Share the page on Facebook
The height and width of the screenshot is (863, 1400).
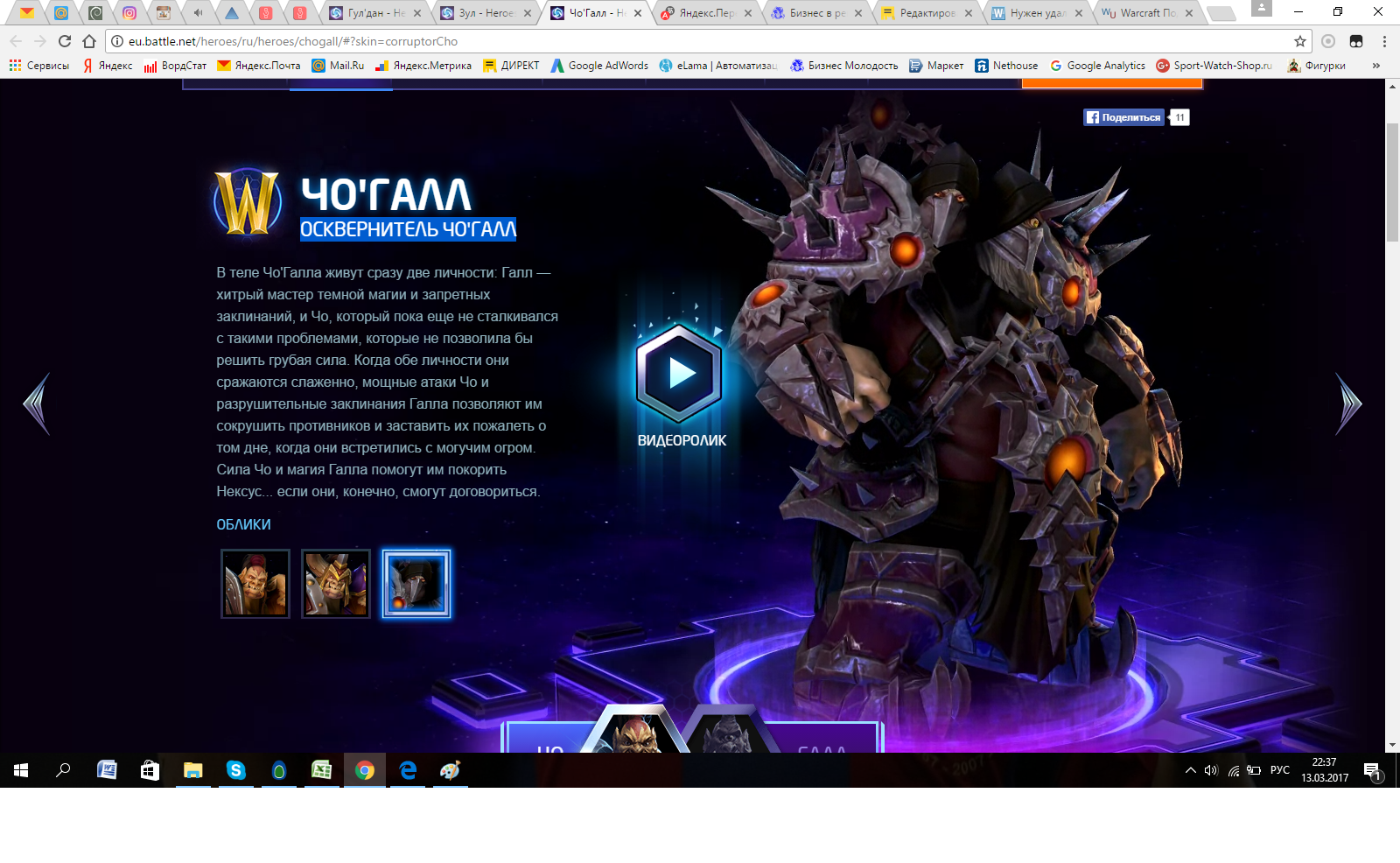coord(1124,117)
